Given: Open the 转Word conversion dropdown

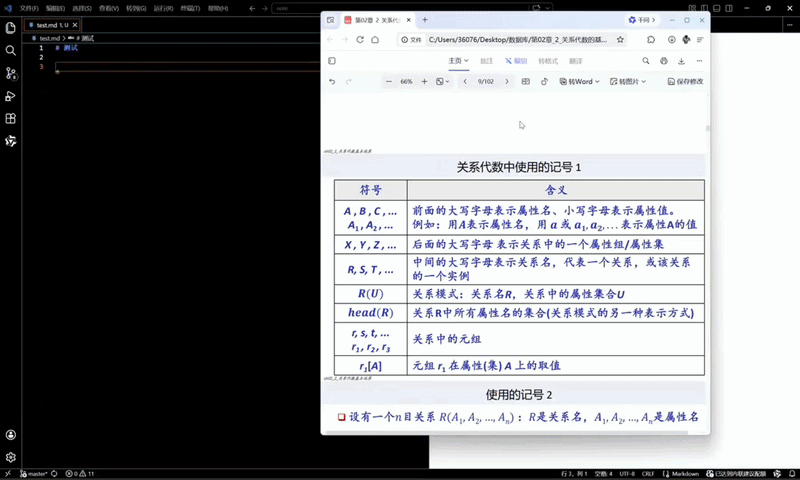Looking at the screenshot, I should click(580, 82).
